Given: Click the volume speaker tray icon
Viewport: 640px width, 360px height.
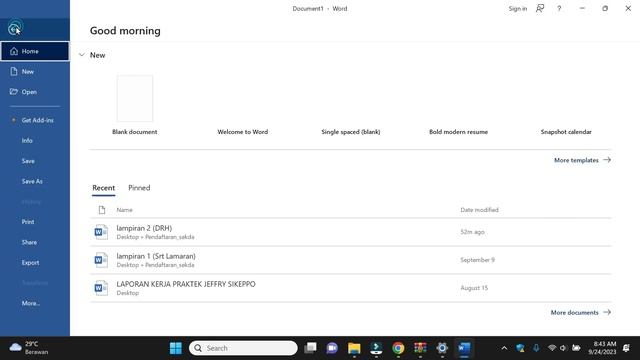Looking at the screenshot, I should click(x=563, y=348).
